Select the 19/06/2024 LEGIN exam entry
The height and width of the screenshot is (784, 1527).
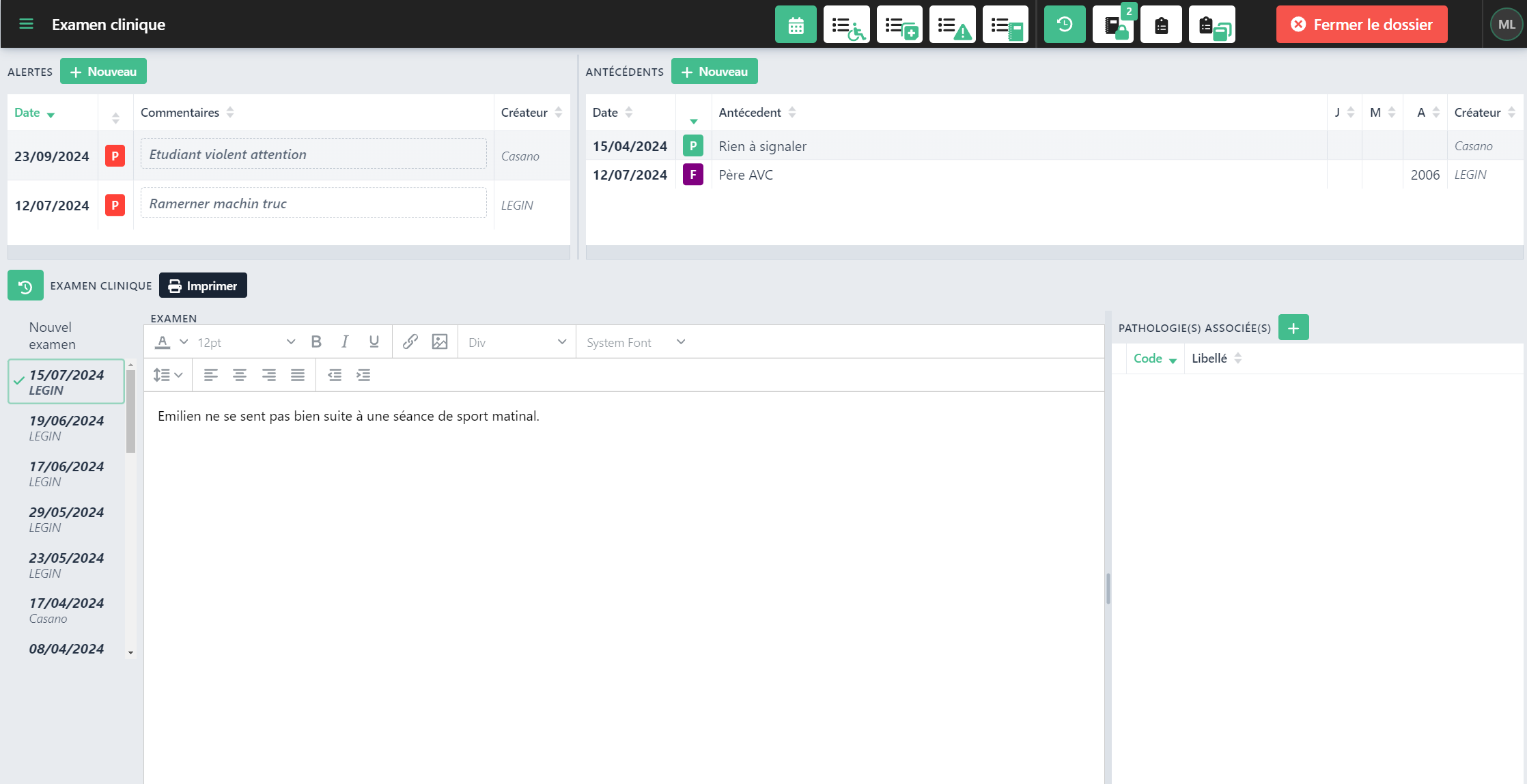tap(66, 428)
